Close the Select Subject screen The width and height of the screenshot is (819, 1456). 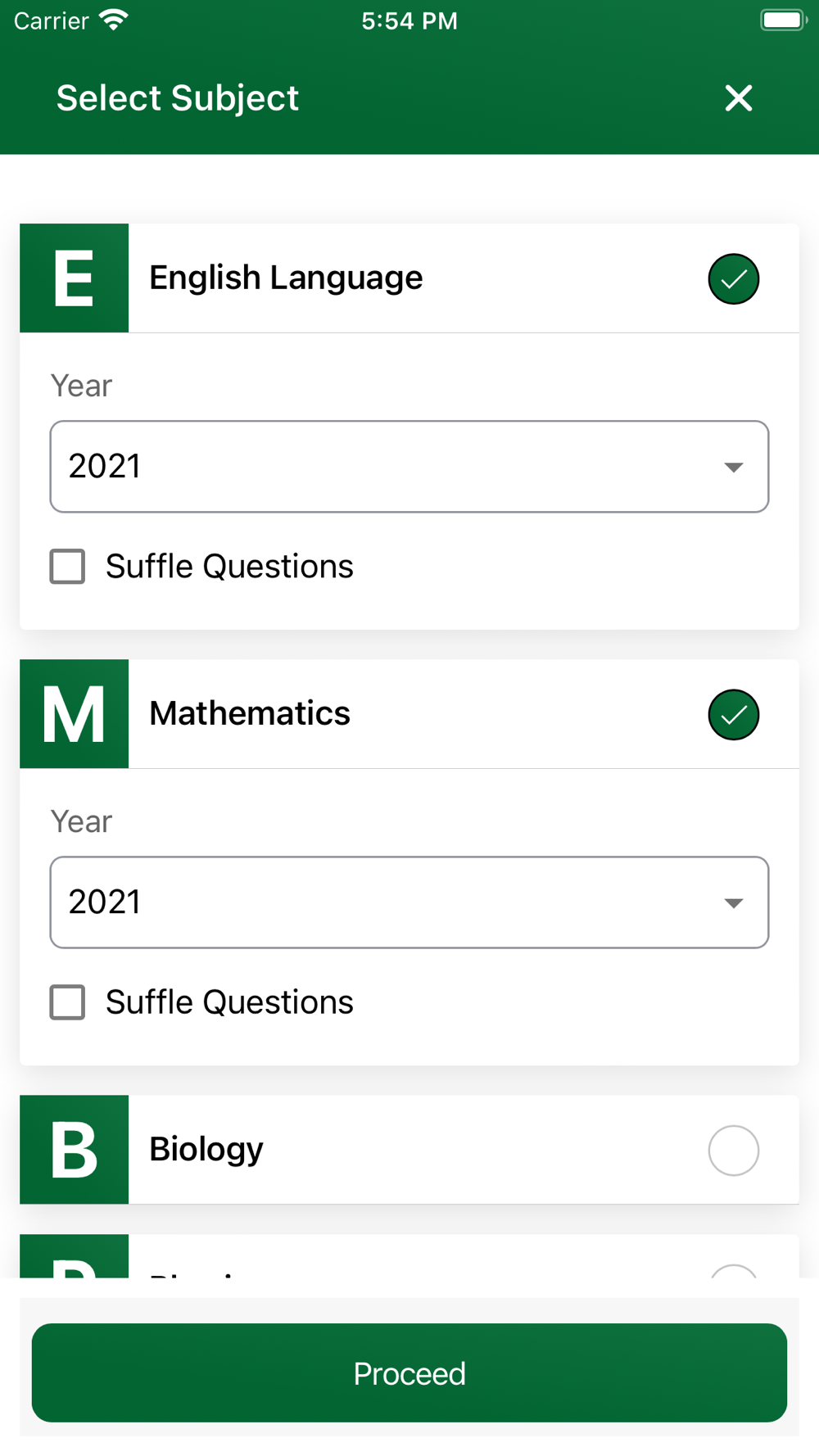tap(738, 98)
